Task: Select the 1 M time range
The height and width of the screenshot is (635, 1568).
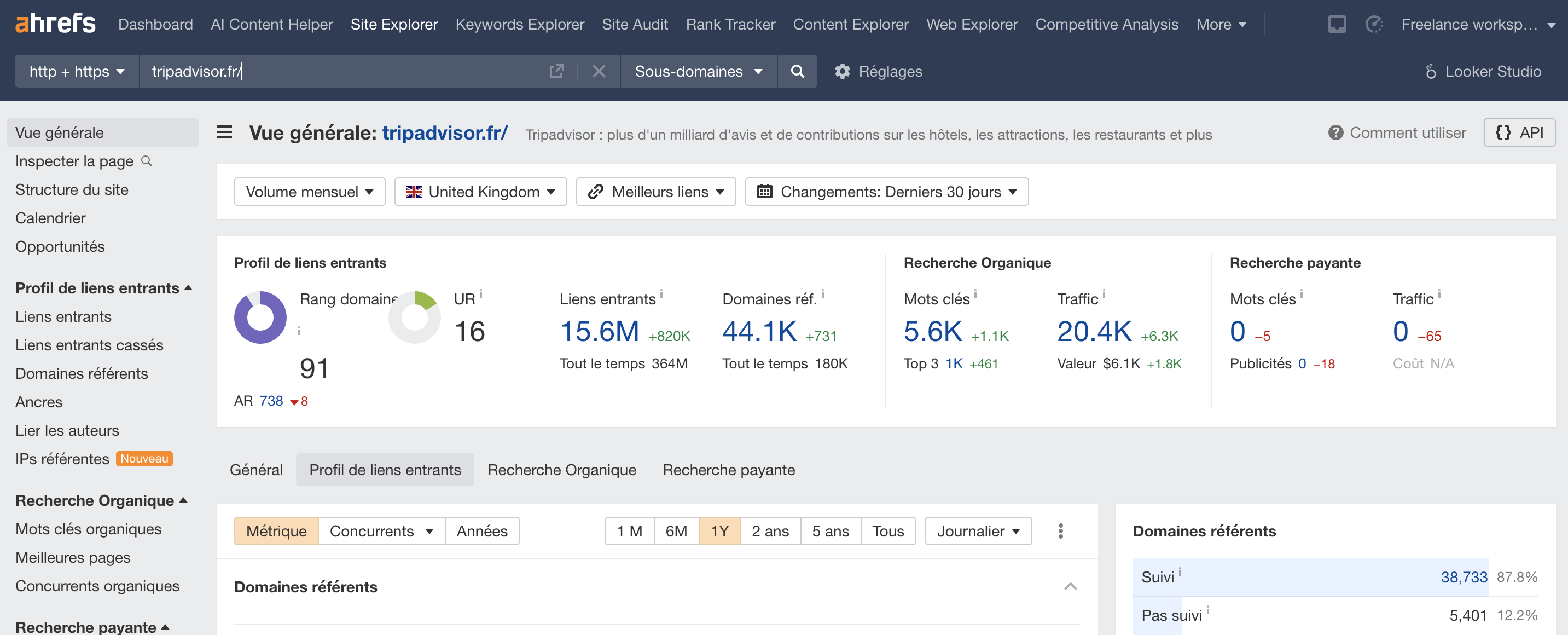Action: [x=629, y=531]
